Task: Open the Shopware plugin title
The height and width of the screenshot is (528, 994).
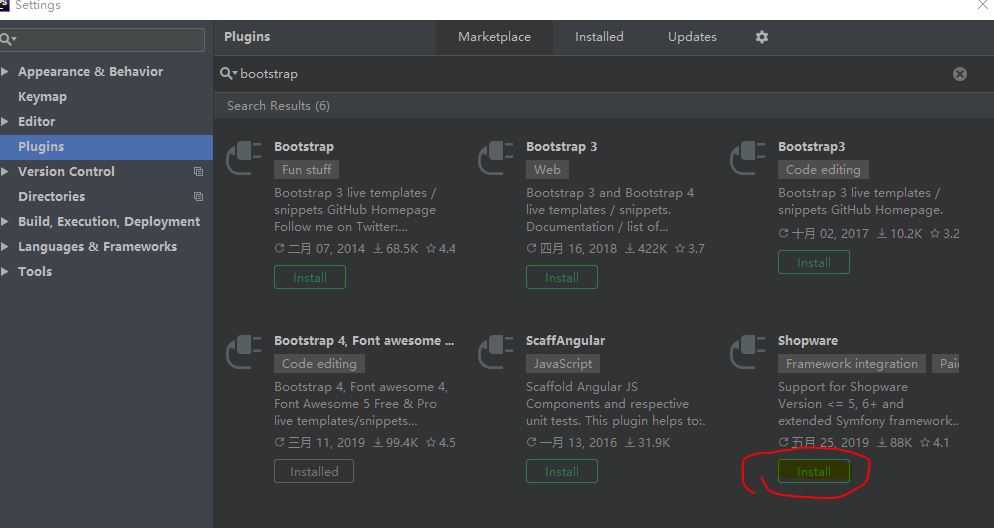Action: pos(808,341)
